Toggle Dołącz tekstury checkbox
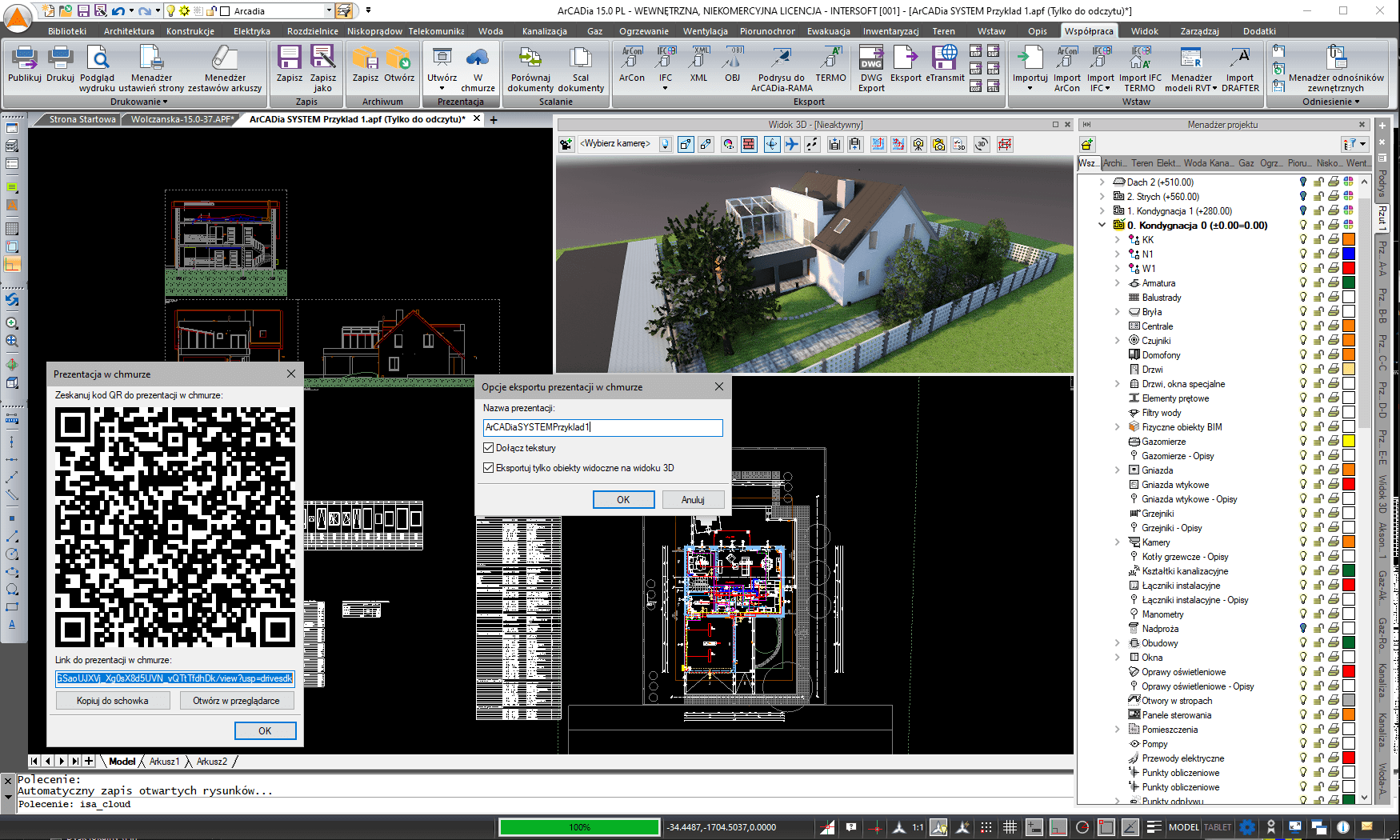The width and height of the screenshot is (1400, 840). [x=488, y=448]
